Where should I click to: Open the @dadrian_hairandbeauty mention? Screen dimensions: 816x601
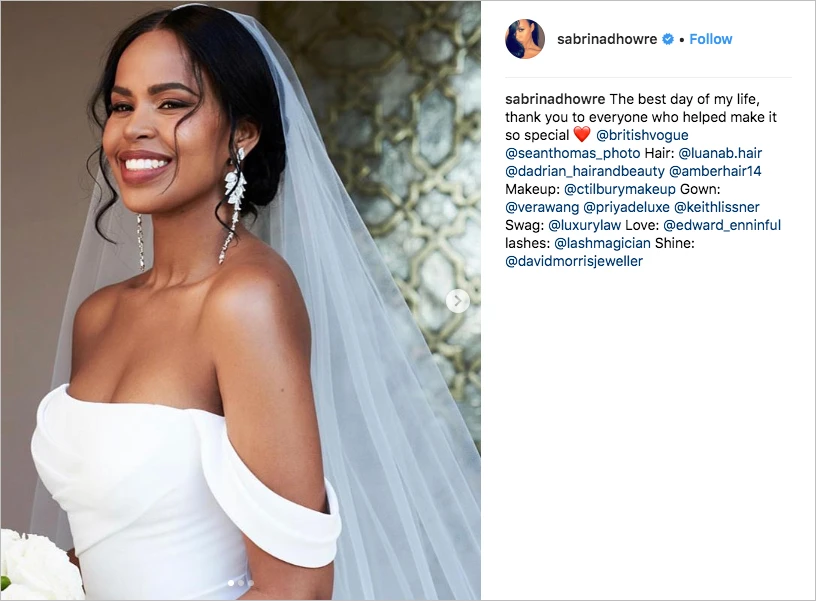[584, 171]
